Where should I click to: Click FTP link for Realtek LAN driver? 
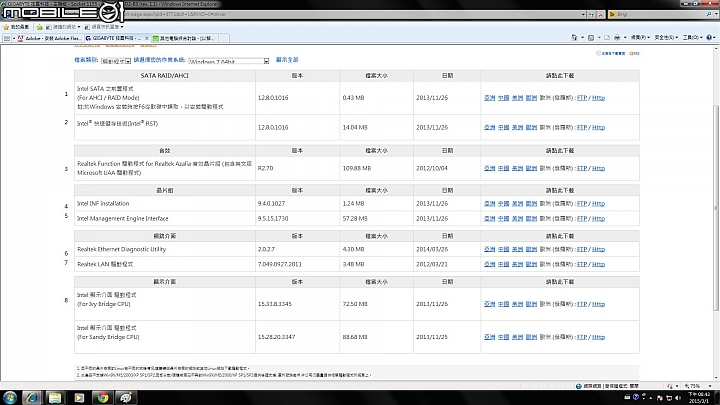coord(582,264)
